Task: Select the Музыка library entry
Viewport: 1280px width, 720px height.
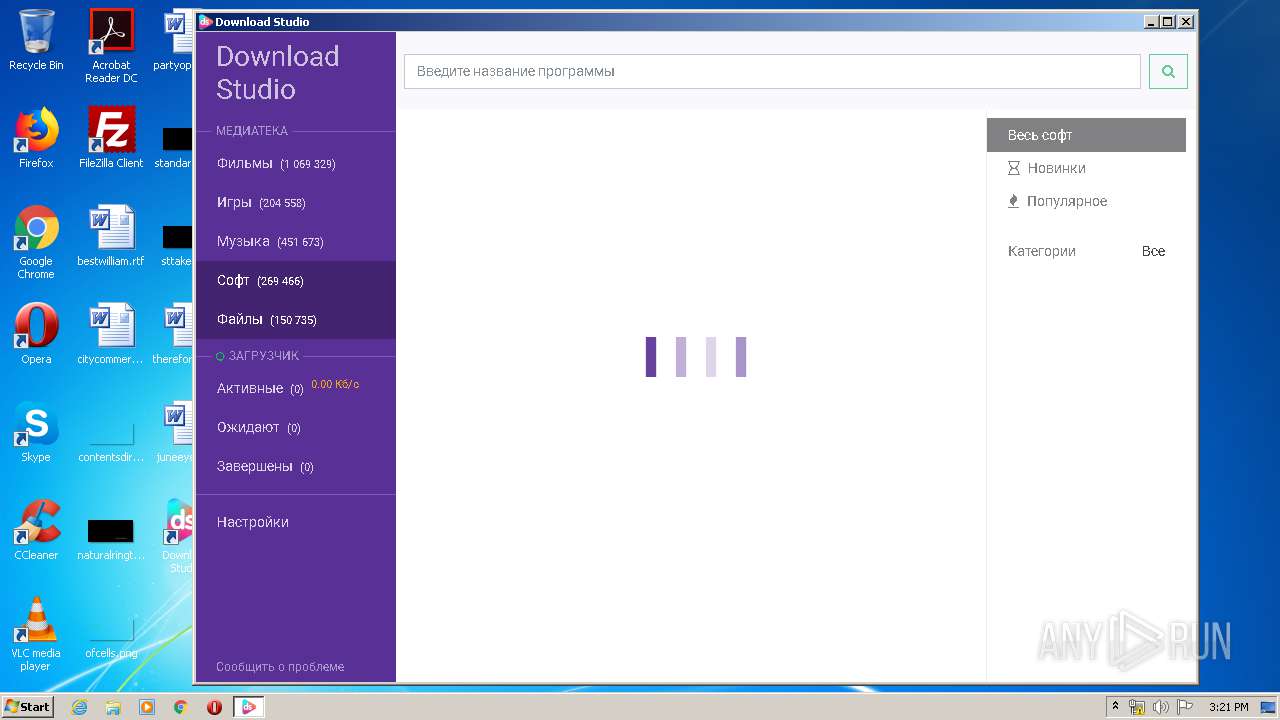Action: (x=296, y=241)
